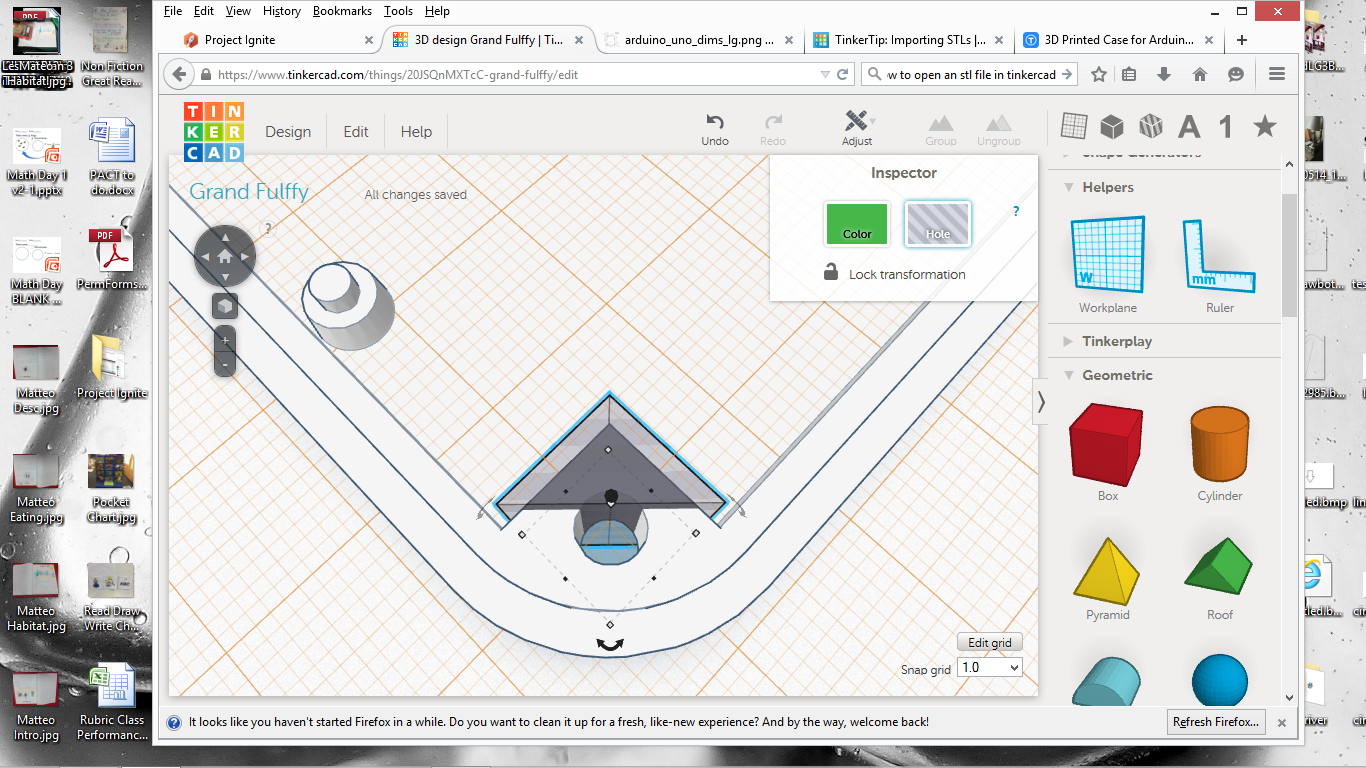Open the Adjust tools icon
The image size is (1366, 768).
tap(856, 121)
